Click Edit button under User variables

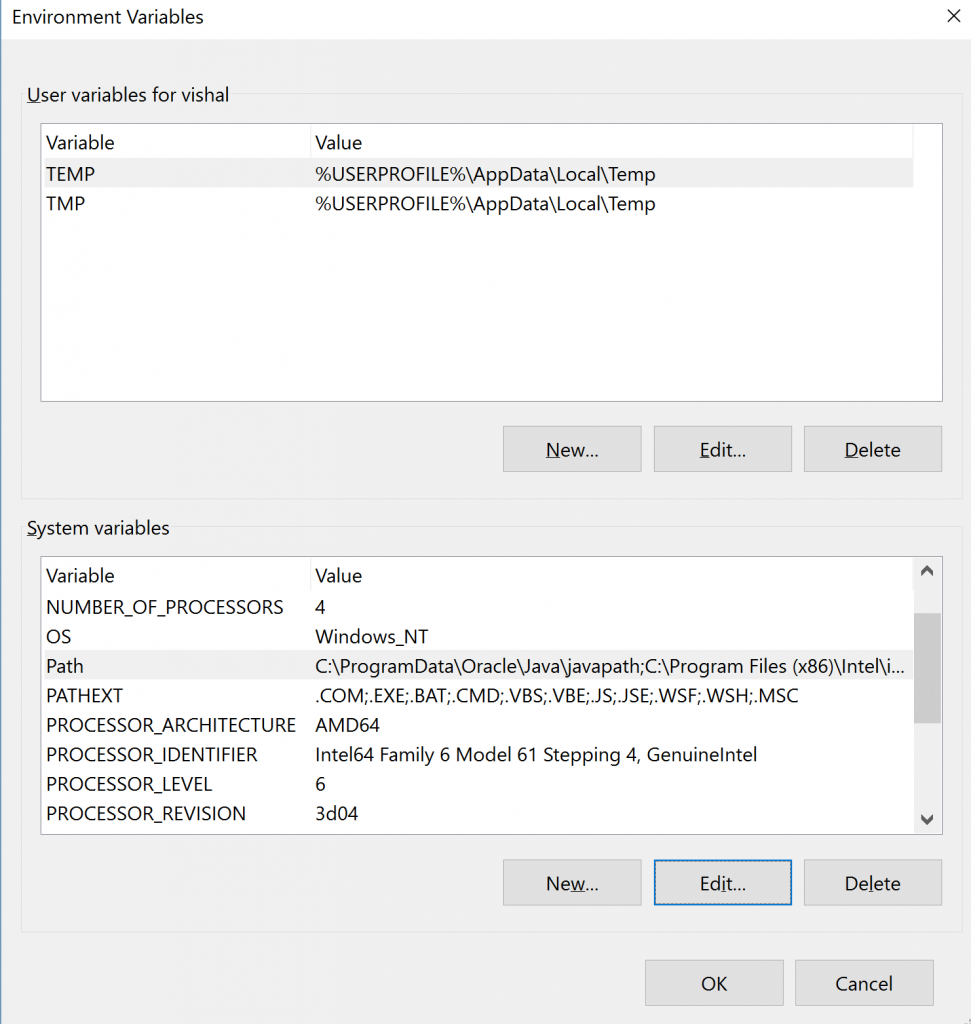coord(722,450)
